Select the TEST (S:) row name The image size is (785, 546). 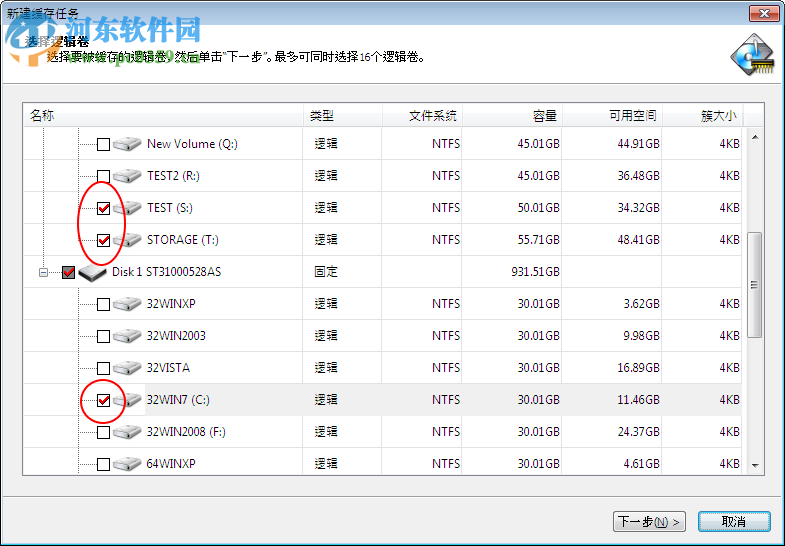(170, 208)
